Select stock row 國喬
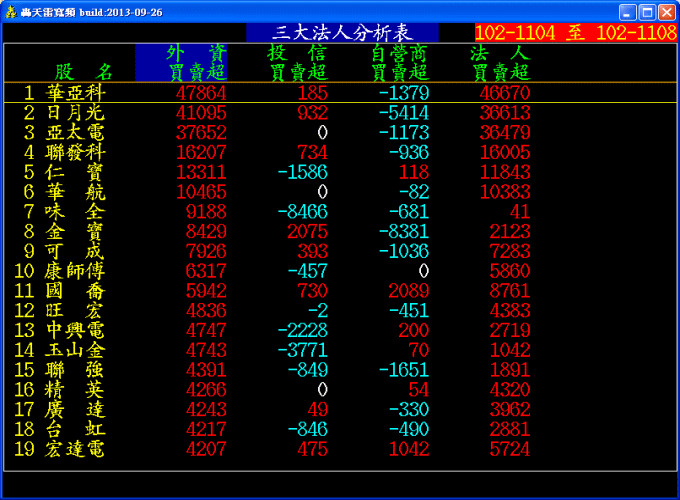The width and height of the screenshot is (680, 500). (x=340, y=291)
